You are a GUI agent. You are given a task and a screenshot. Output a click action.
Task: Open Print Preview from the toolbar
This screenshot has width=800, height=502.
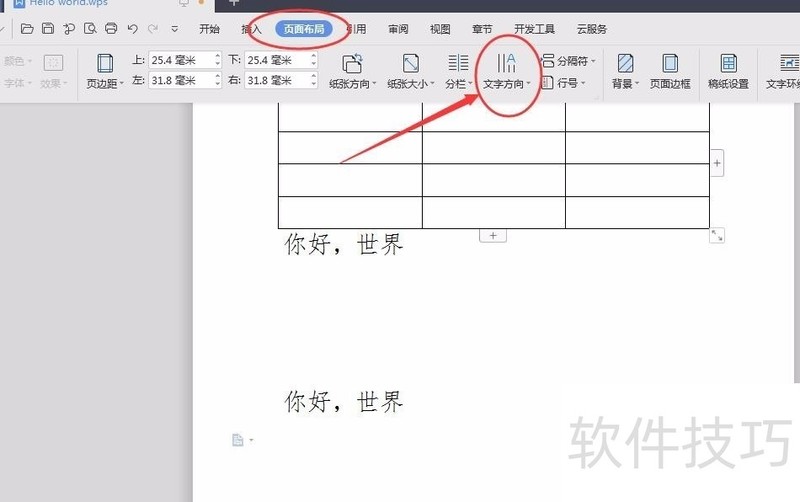[x=90, y=29]
